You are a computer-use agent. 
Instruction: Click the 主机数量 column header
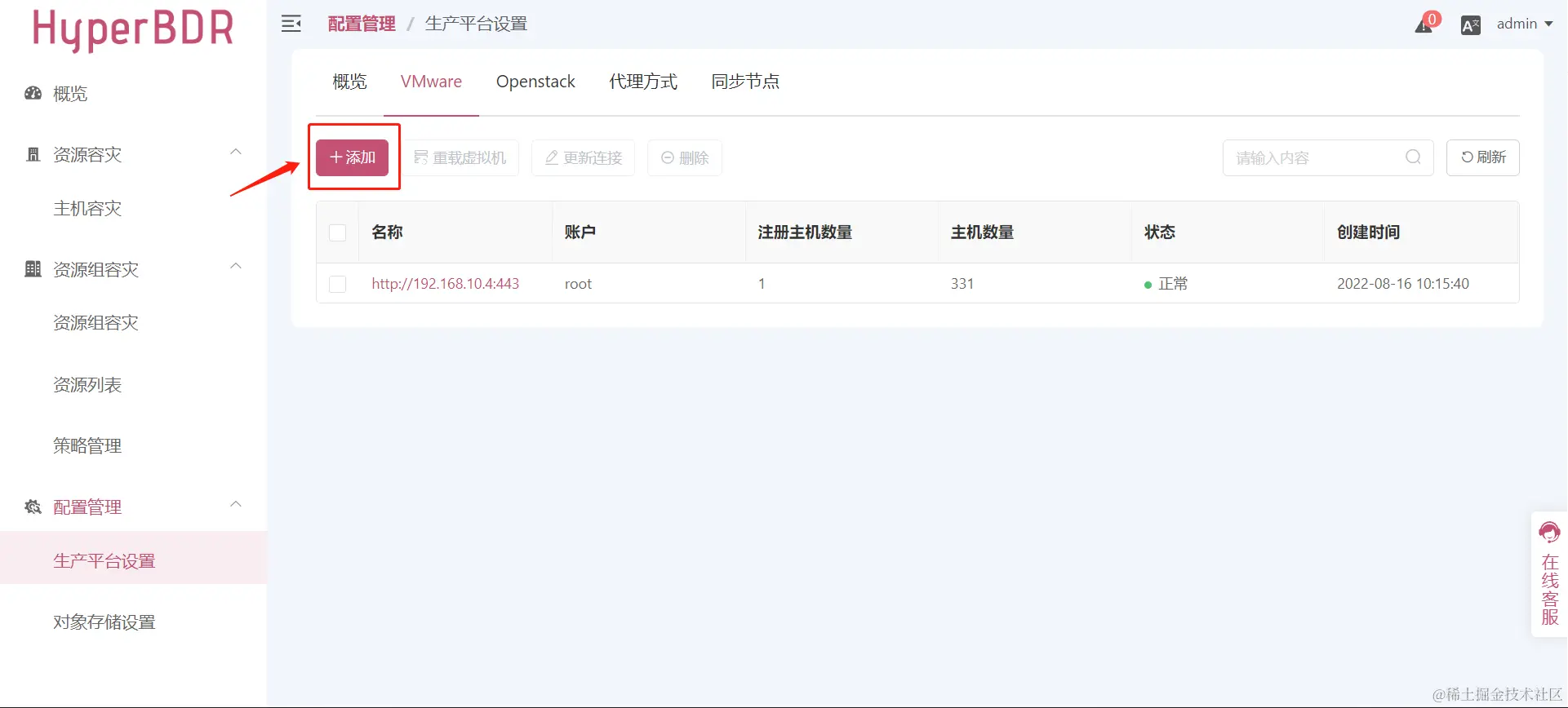(982, 232)
